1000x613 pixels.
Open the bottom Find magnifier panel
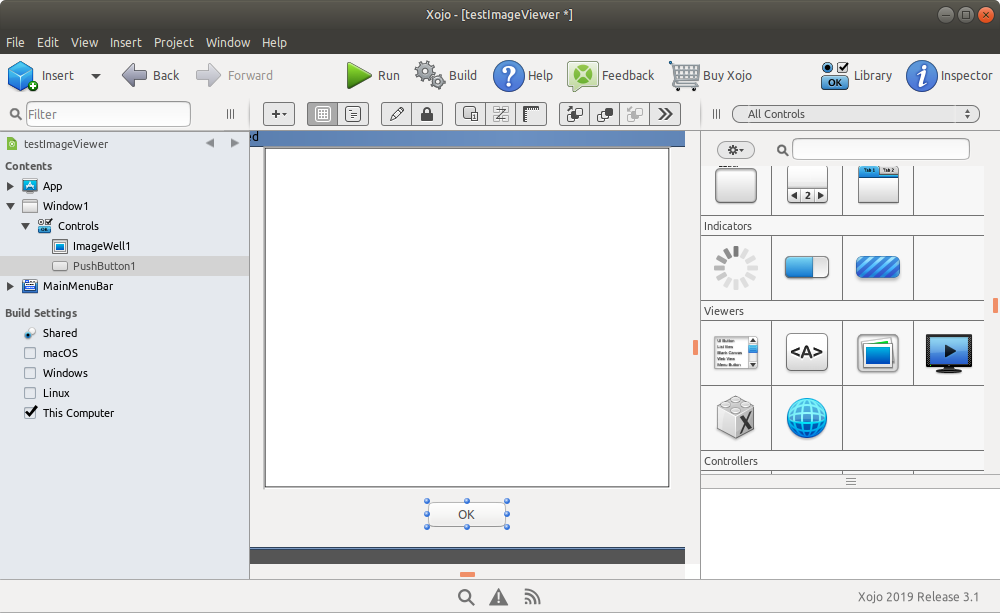pos(466,597)
